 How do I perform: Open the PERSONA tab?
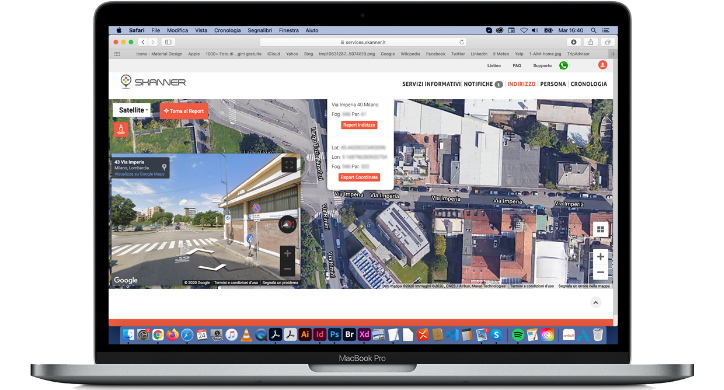[x=553, y=84]
